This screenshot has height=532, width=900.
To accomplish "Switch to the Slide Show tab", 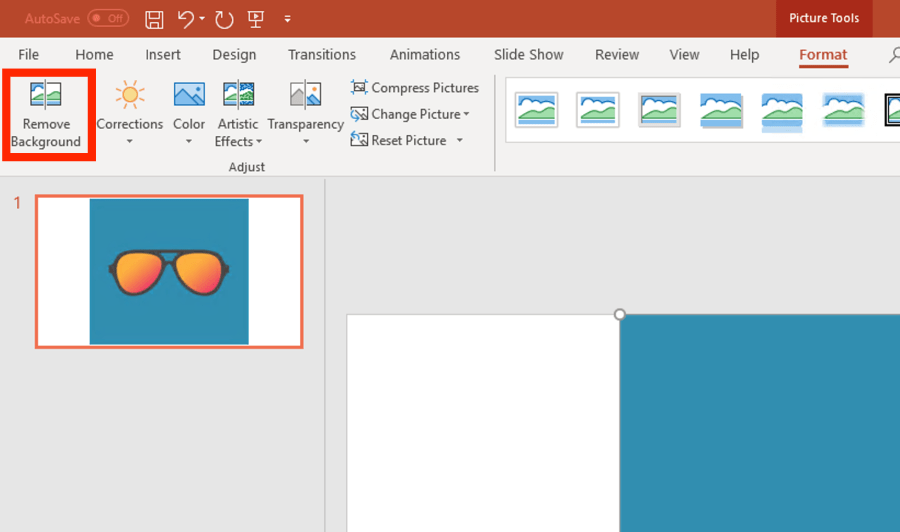I will 529,55.
